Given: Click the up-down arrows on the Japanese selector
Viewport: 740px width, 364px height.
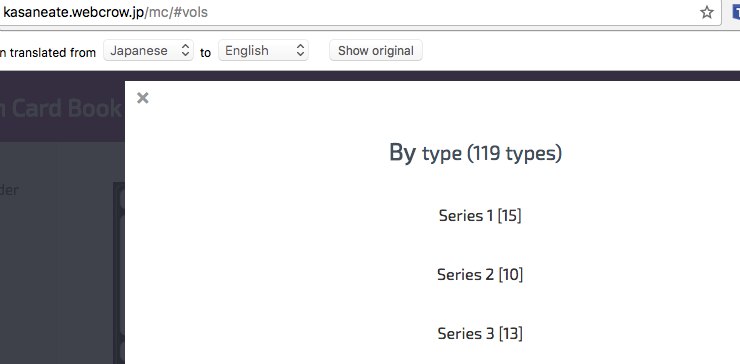Looking at the screenshot, I should (x=185, y=51).
